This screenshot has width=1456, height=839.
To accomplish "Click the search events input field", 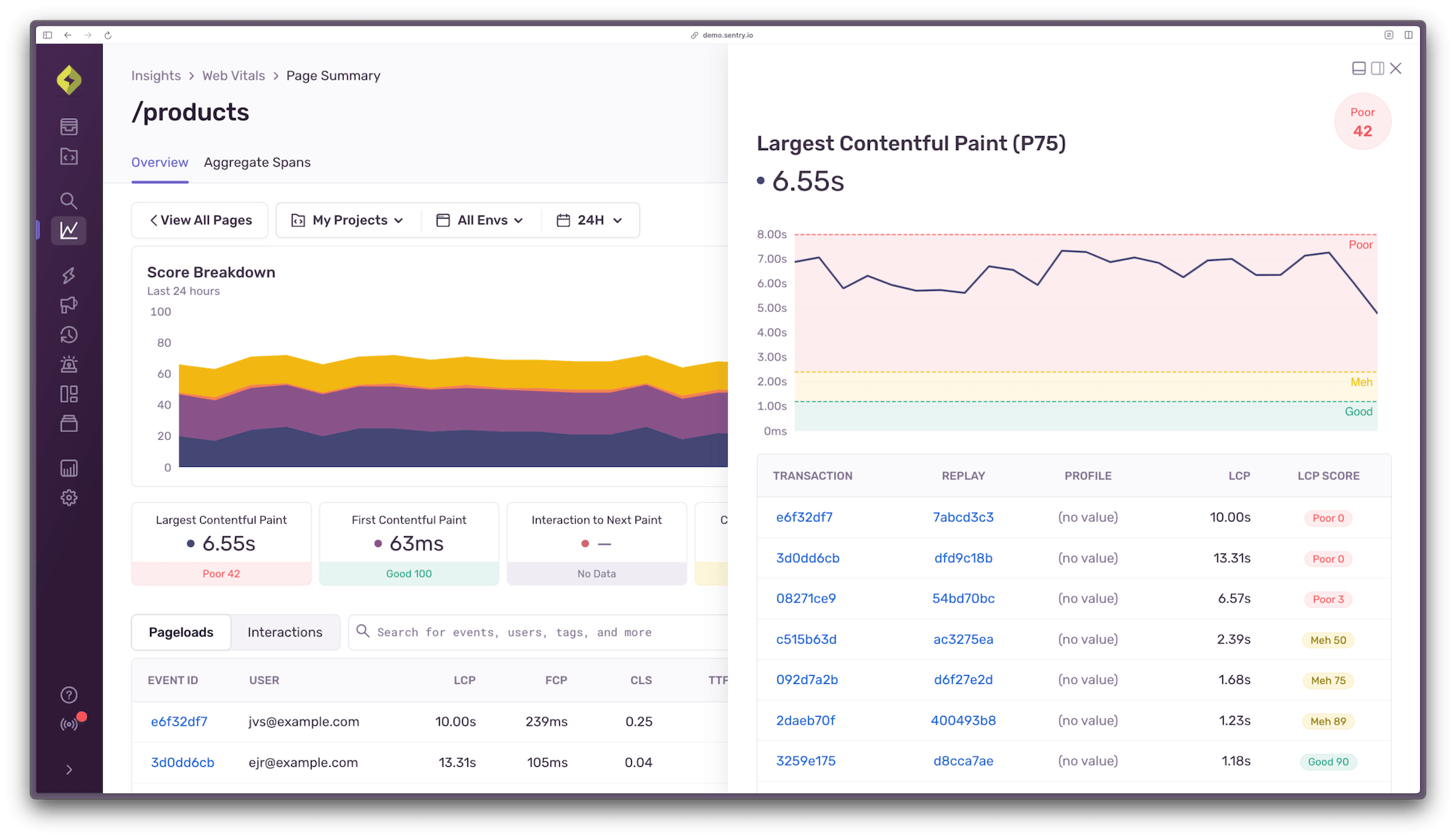I will (x=539, y=632).
